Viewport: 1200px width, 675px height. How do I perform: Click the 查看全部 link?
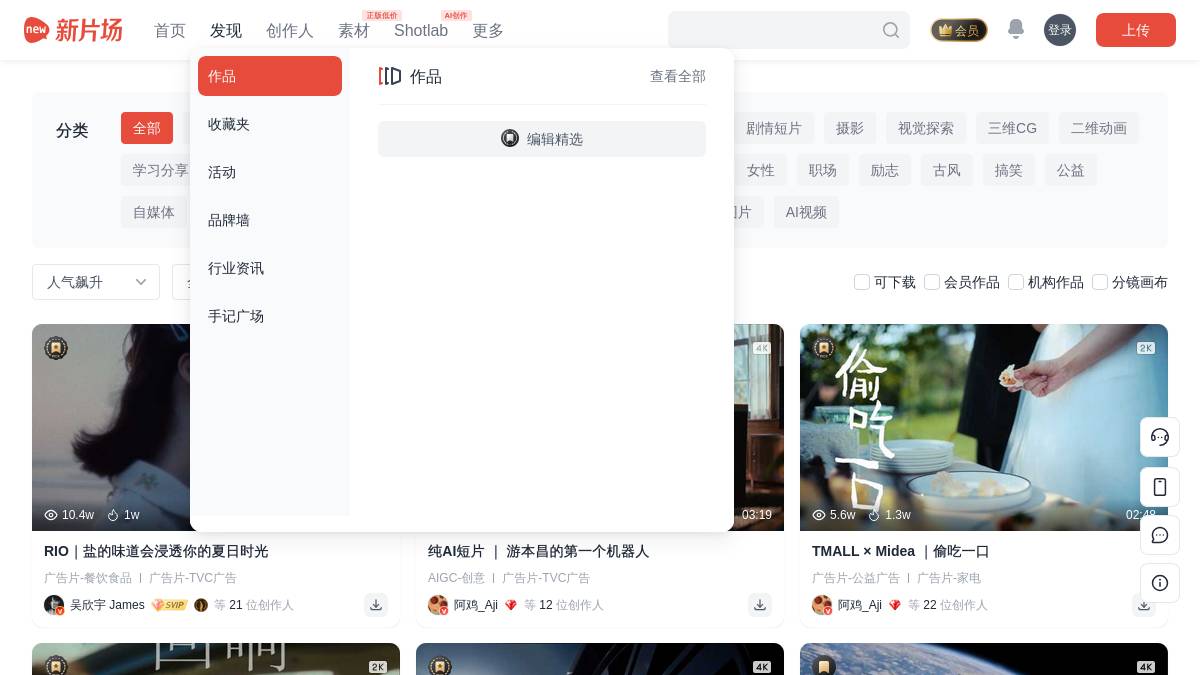click(x=678, y=76)
